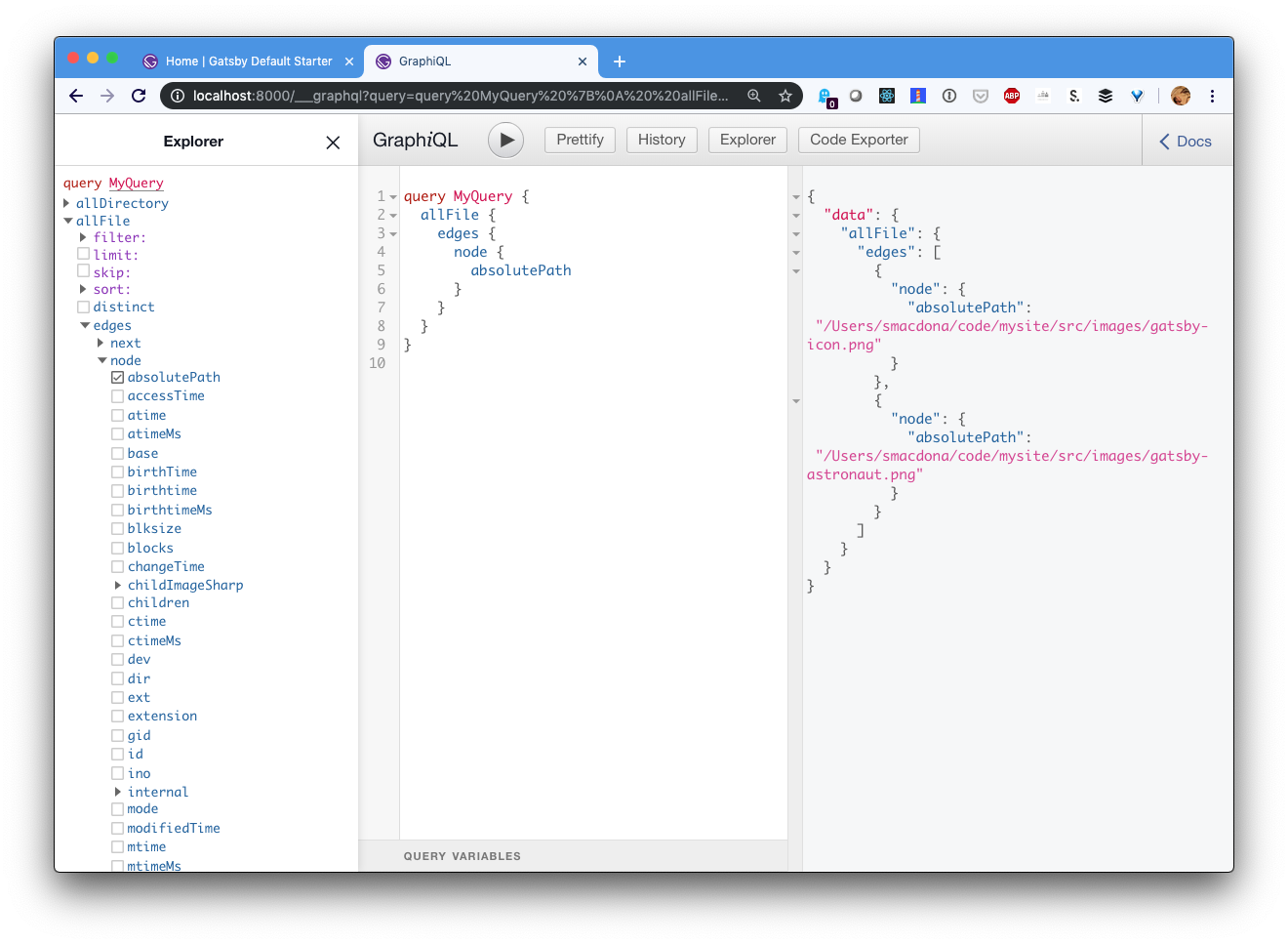The image size is (1288, 944).
Task: Open a new browser tab
Action: coord(619,62)
